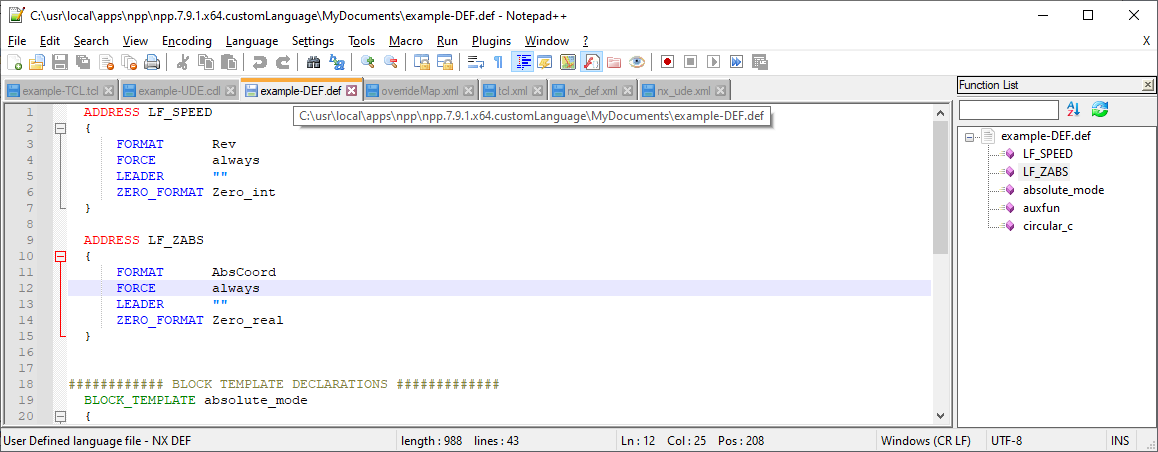Toggle the Function List toolbar button
Screen dimensions: 1158x452
(591, 62)
